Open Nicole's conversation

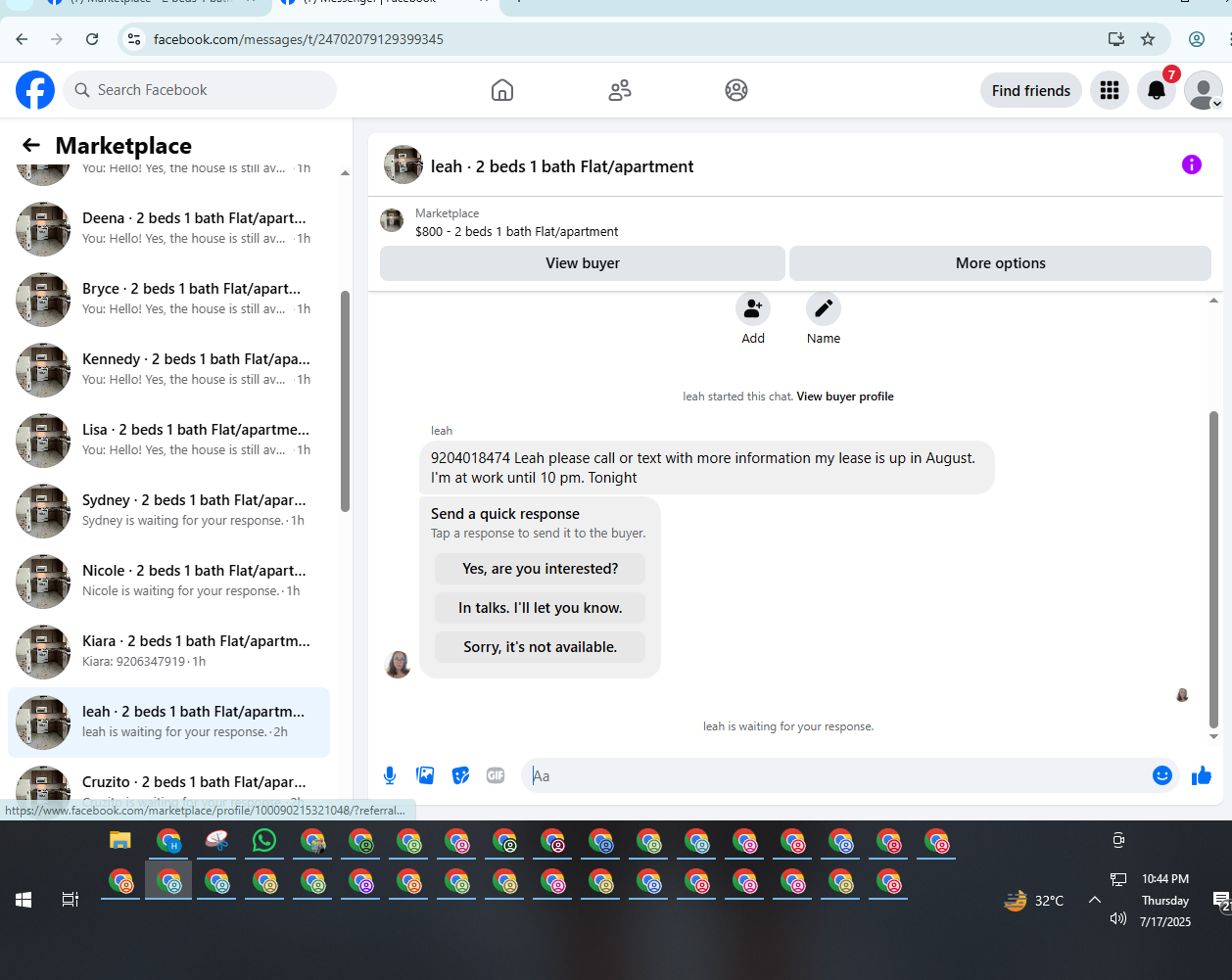point(168,582)
